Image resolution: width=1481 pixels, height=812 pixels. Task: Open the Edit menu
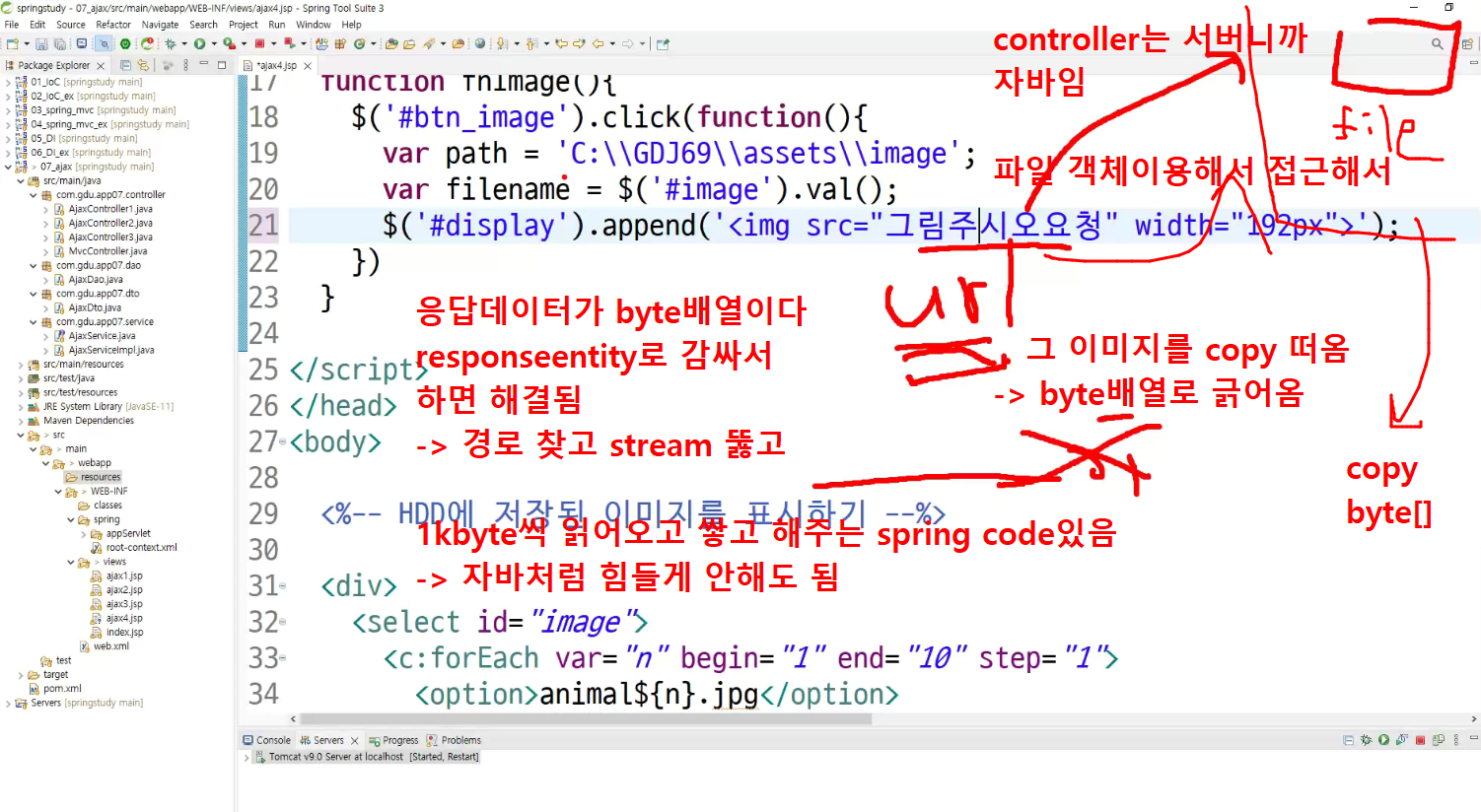pyautogui.click(x=37, y=25)
